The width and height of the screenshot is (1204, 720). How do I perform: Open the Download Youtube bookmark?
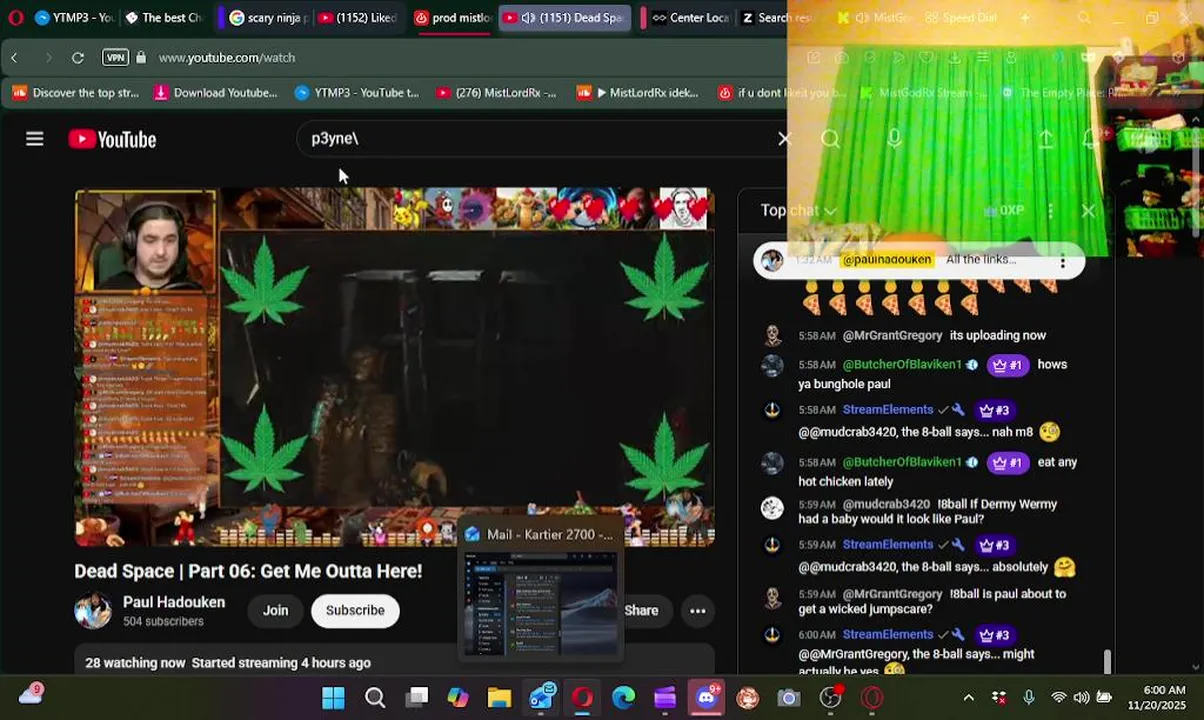(x=215, y=93)
